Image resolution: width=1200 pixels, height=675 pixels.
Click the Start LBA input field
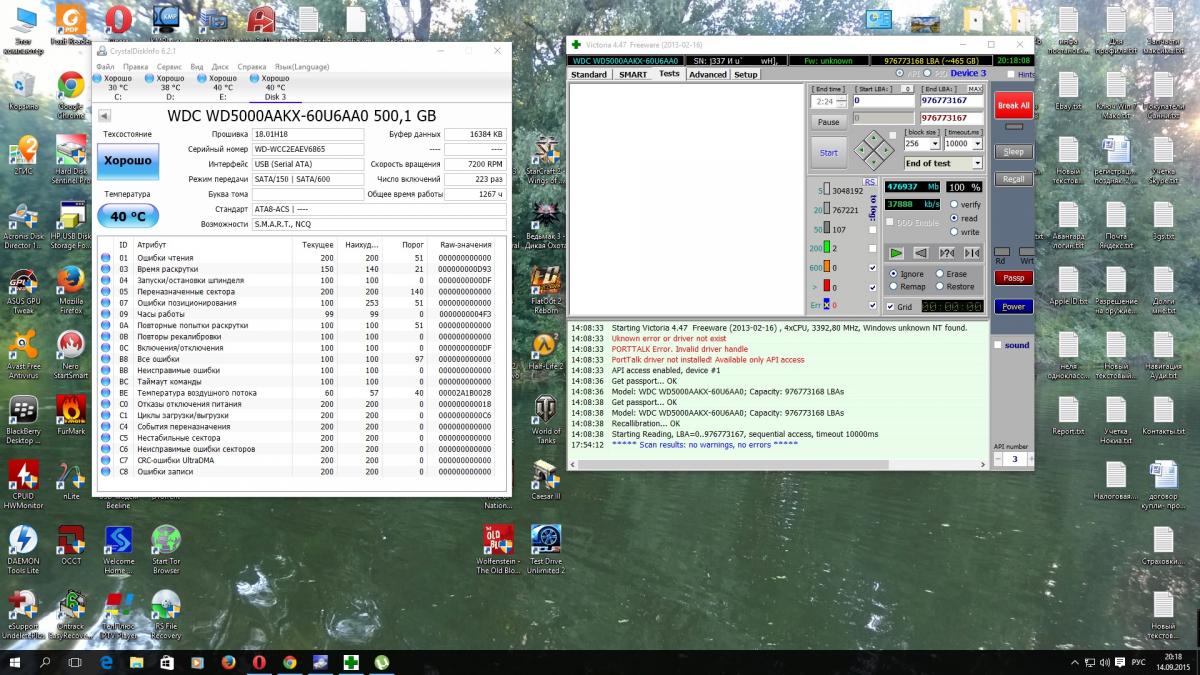[883, 101]
